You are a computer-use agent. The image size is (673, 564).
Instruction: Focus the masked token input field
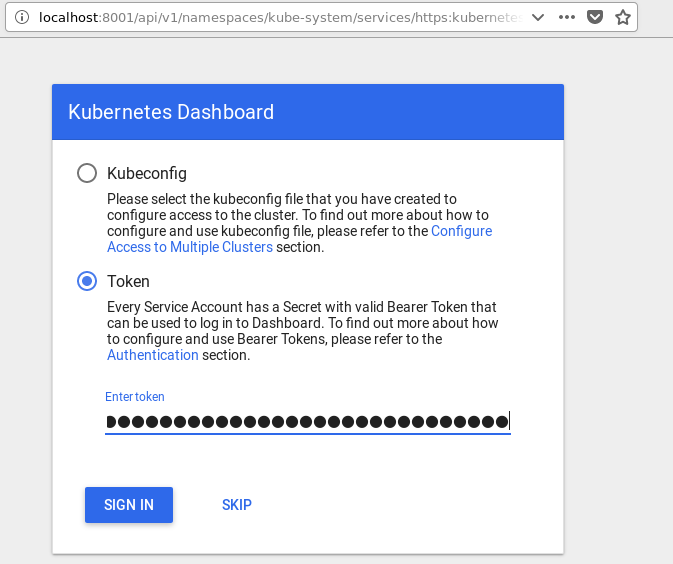[x=307, y=422]
